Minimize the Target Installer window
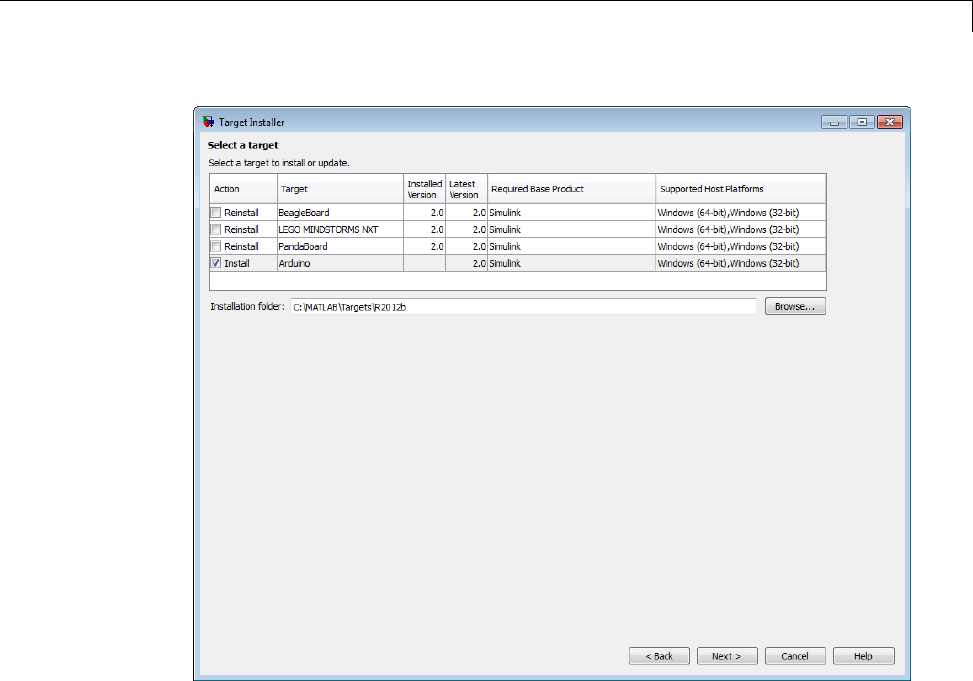973x681 pixels. tap(834, 122)
